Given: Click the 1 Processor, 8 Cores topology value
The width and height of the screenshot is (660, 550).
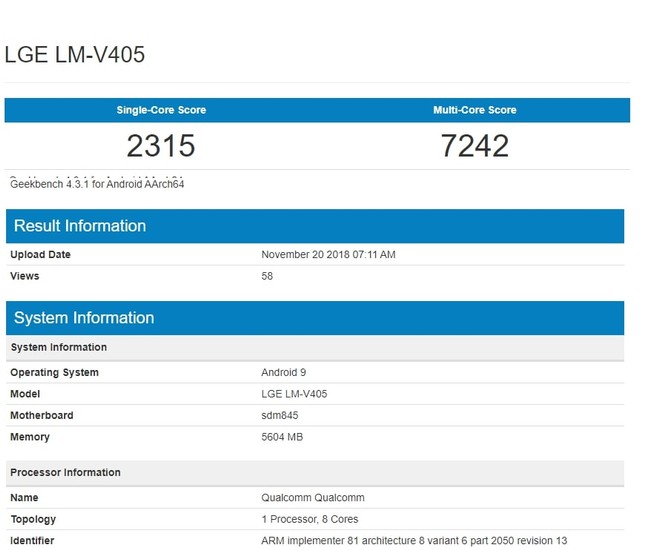Looking at the screenshot, I should [309, 519].
